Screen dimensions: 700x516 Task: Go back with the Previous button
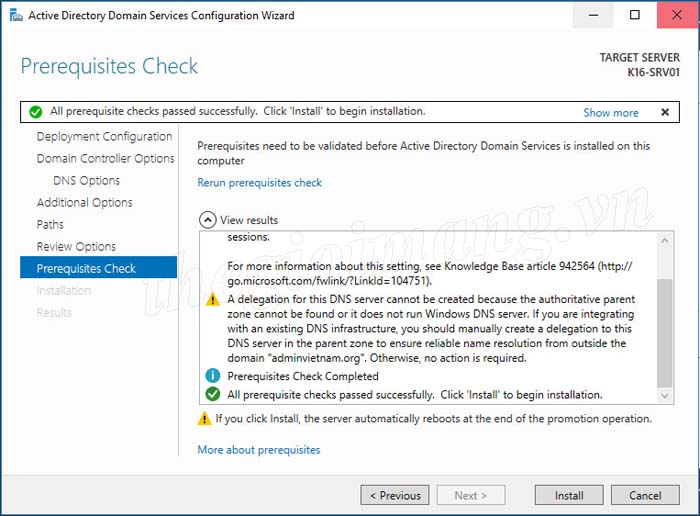coord(395,495)
